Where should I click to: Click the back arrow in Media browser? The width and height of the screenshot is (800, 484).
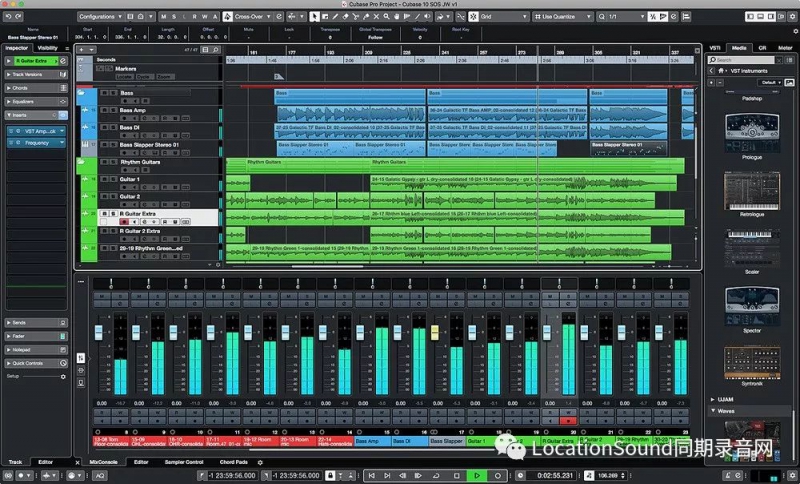[711, 70]
